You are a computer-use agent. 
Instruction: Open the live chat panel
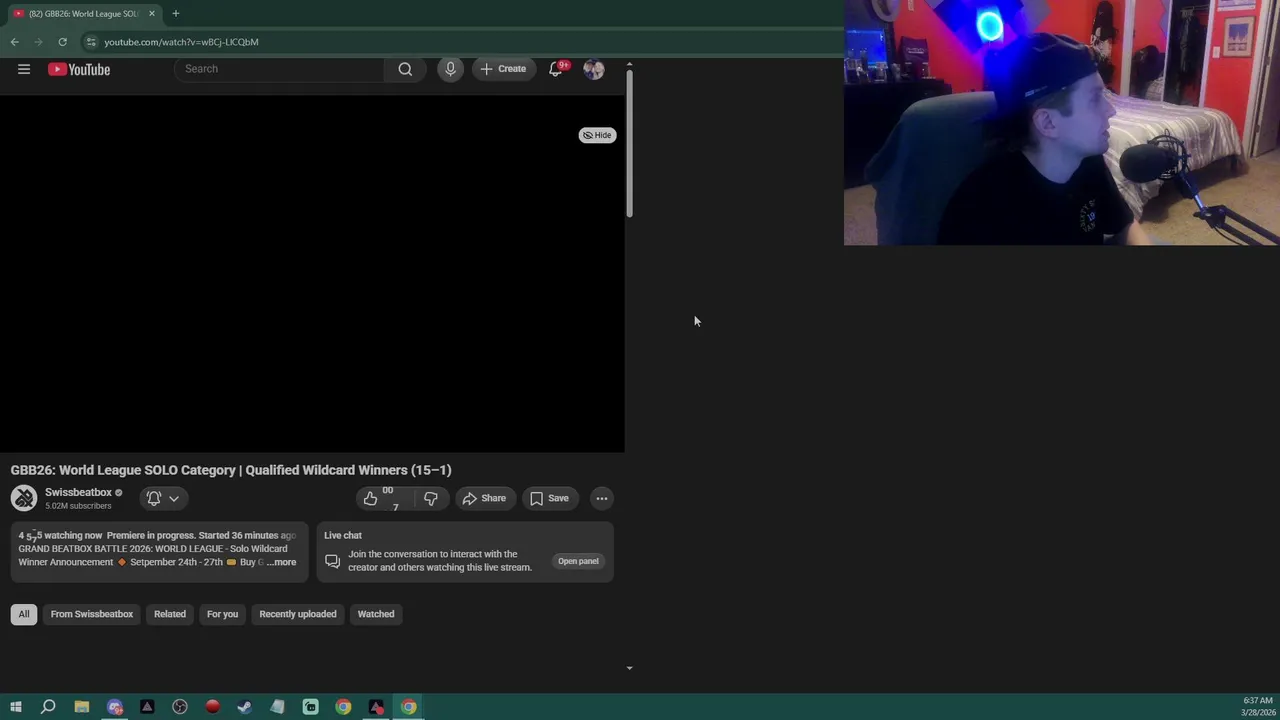pos(578,561)
